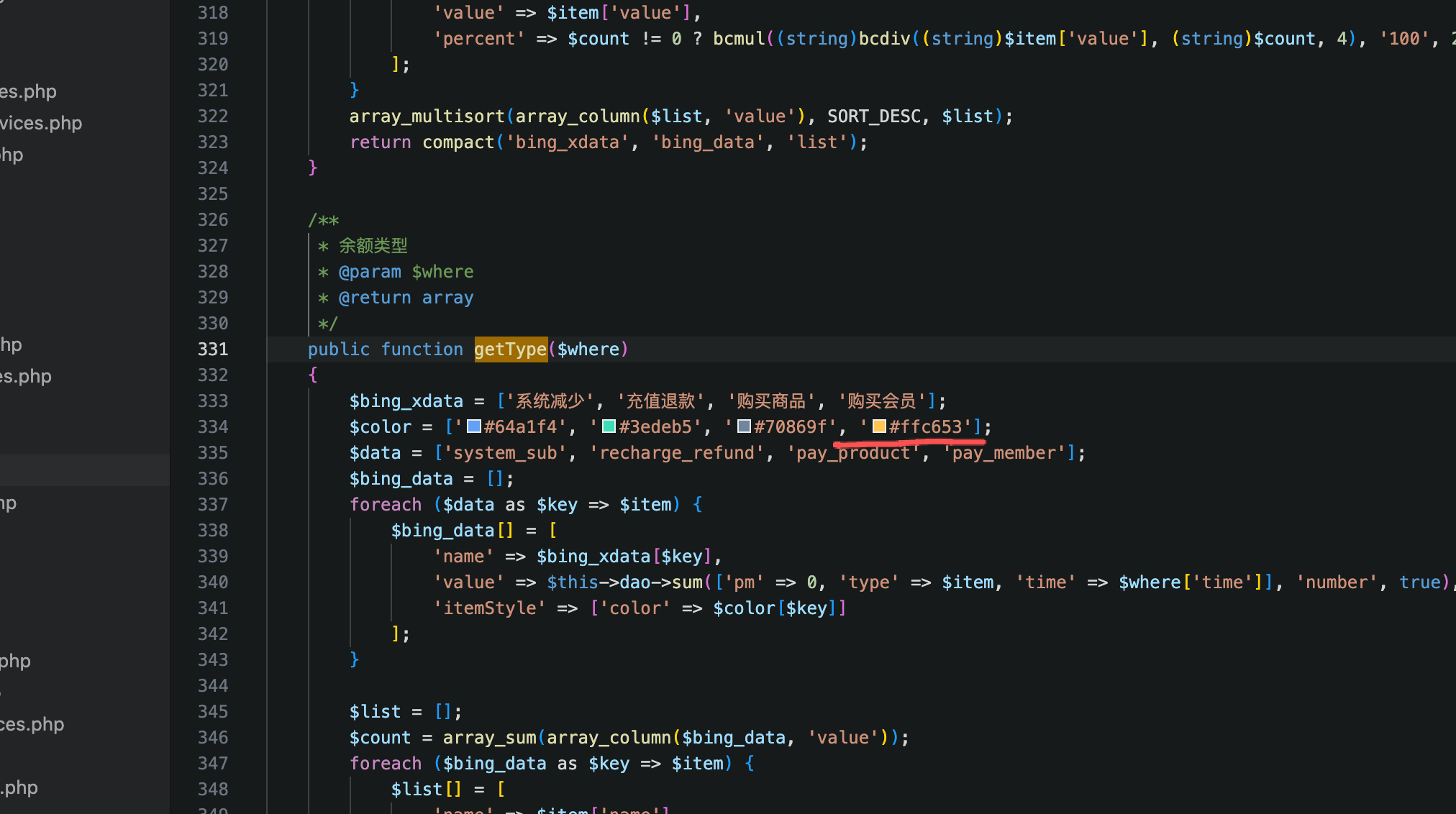Screen dimensions: 1456x814
Task: Click the array_sum function call
Action: click(x=489, y=738)
